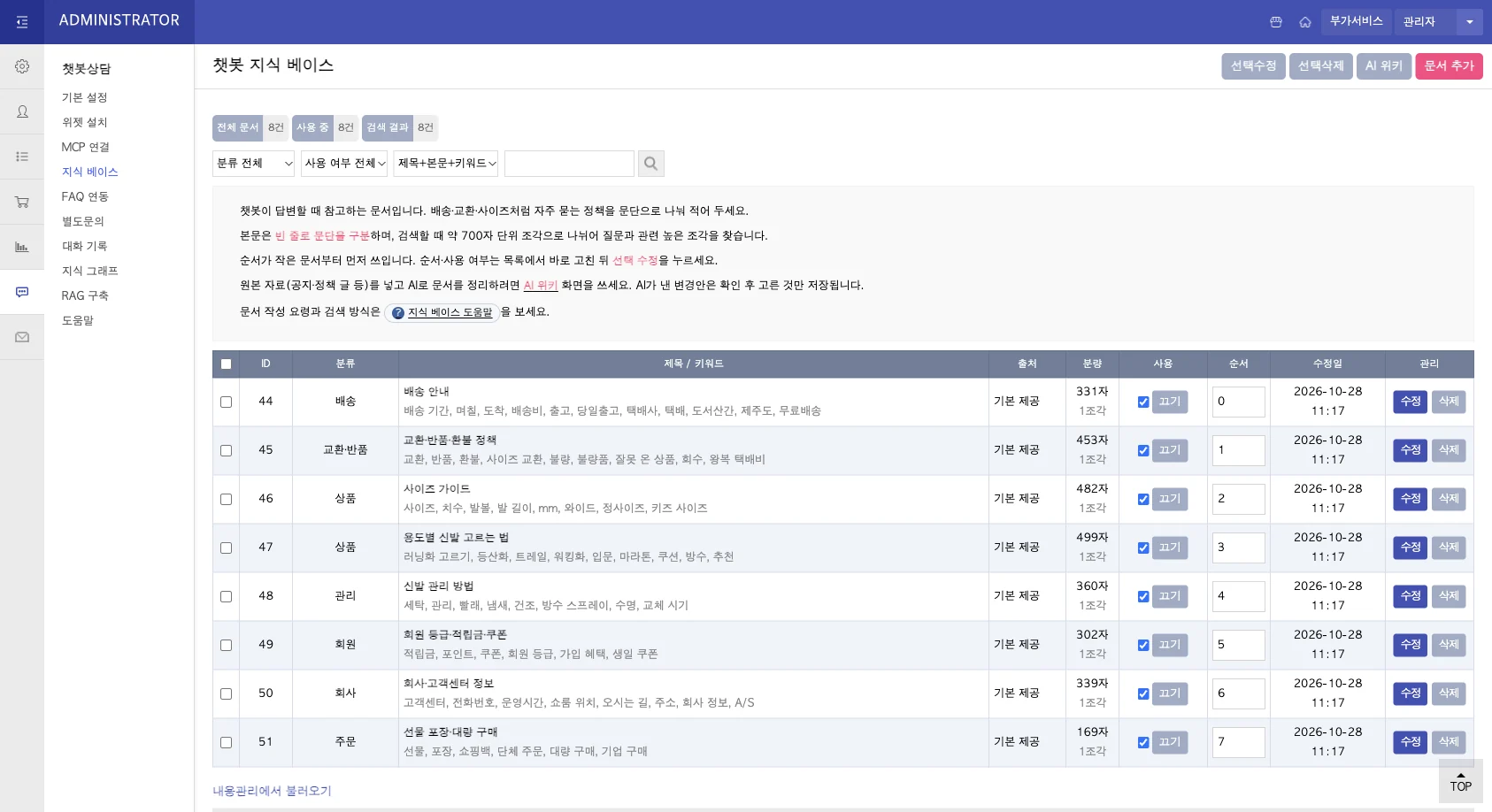Jump to top with the TOP arrow button
Screen dimensions: 1492x812
(1461, 781)
